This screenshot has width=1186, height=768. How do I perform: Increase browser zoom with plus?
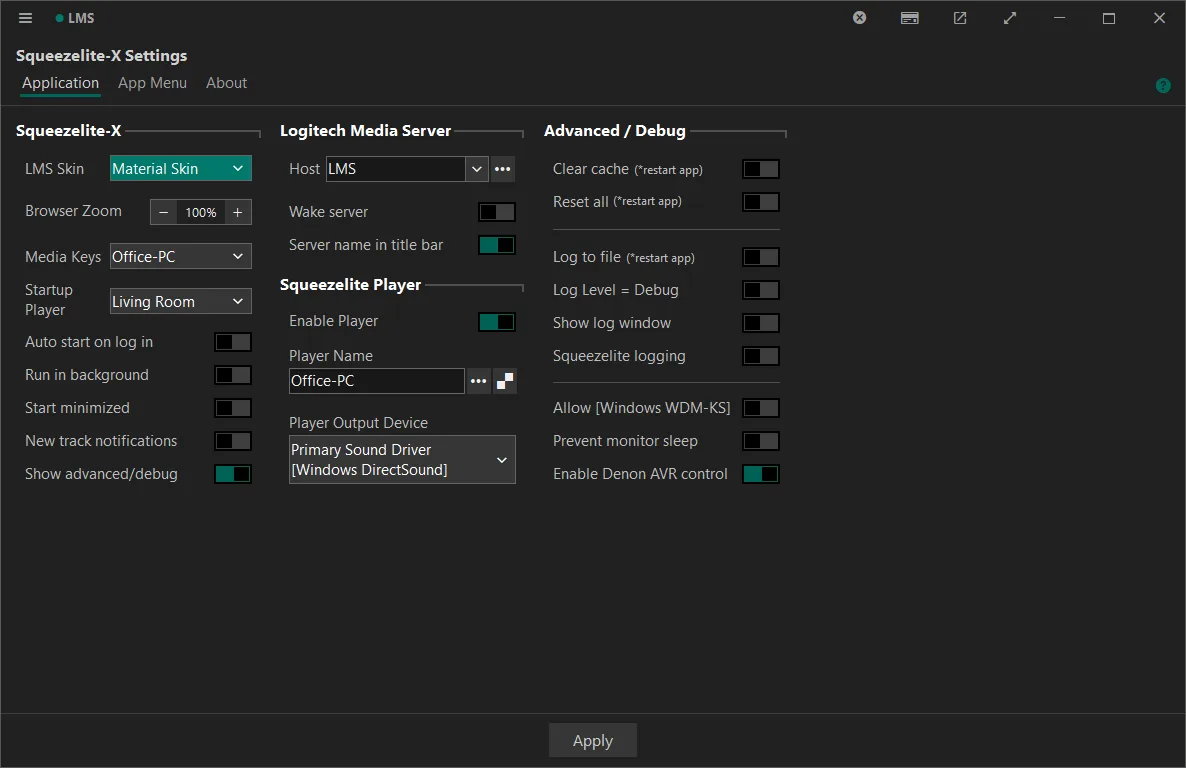pyautogui.click(x=238, y=212)
